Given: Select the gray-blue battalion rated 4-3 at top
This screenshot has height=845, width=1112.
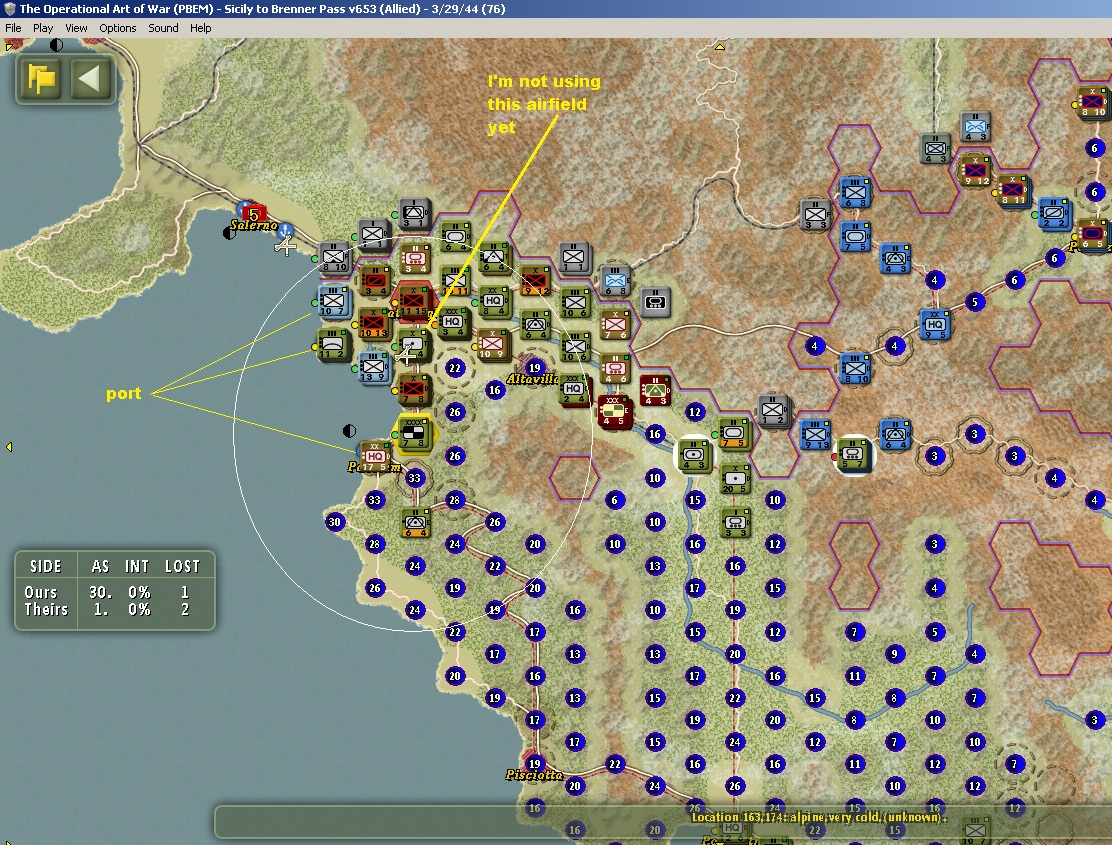Looking at the screenshot, I should click(975, 126).
